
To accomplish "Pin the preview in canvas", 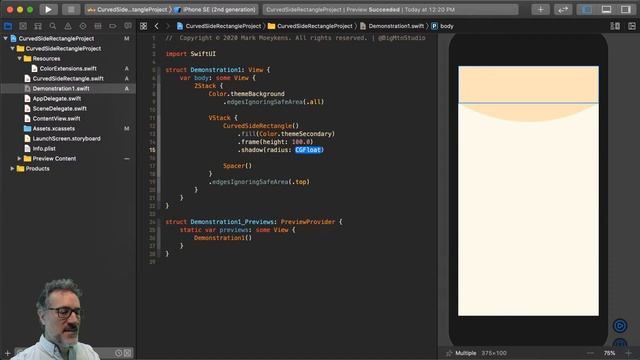I will [x=449, y=353].
